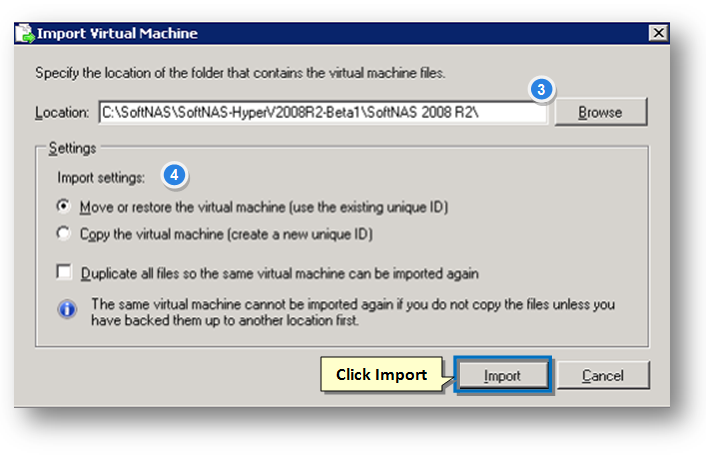Click the Location label
Image resolution: width=706 pixels, height=456 pixels.
[x=62, y=113]
